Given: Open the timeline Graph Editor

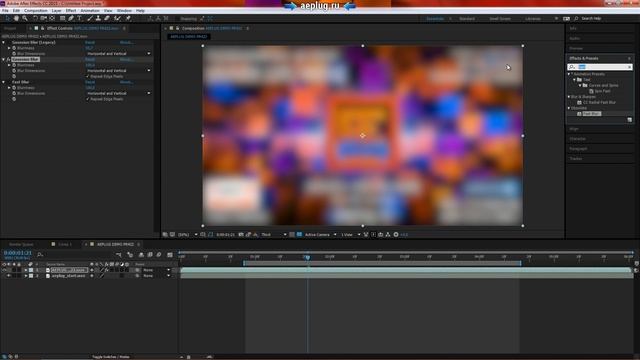Looking at the screenshot, I should coord(170,255).
